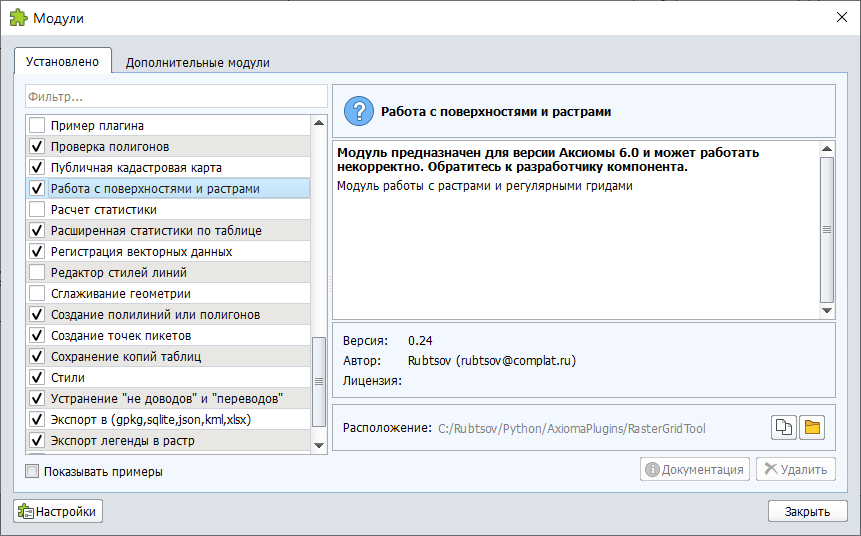Select the Установлено tab
Image resolution: width=861 pixels, height=536 pixels.
click(62, 61)
